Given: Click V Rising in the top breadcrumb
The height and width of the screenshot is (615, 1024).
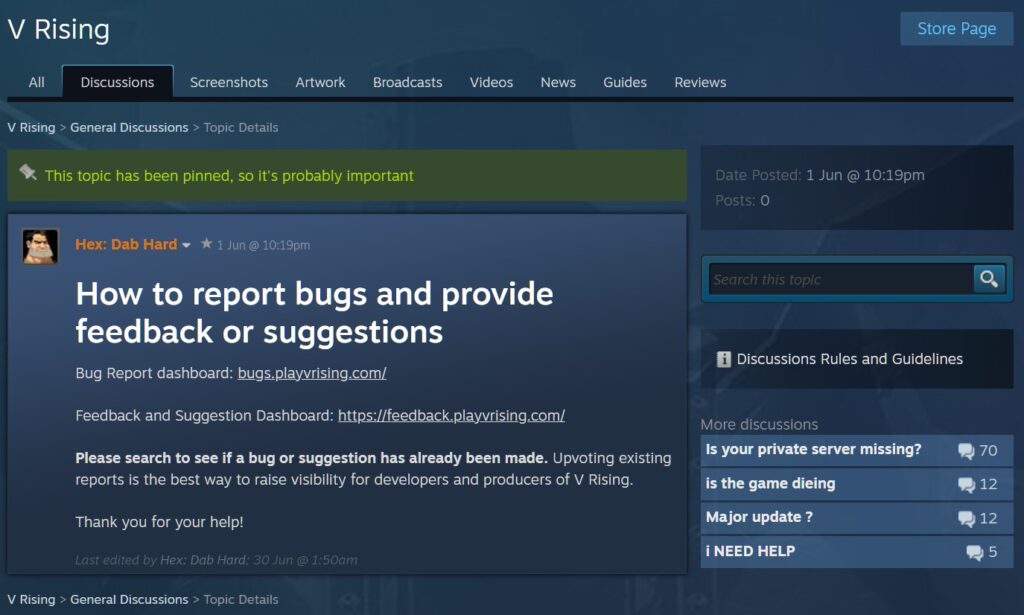Looking at the screenshot, I should point(31,127).
